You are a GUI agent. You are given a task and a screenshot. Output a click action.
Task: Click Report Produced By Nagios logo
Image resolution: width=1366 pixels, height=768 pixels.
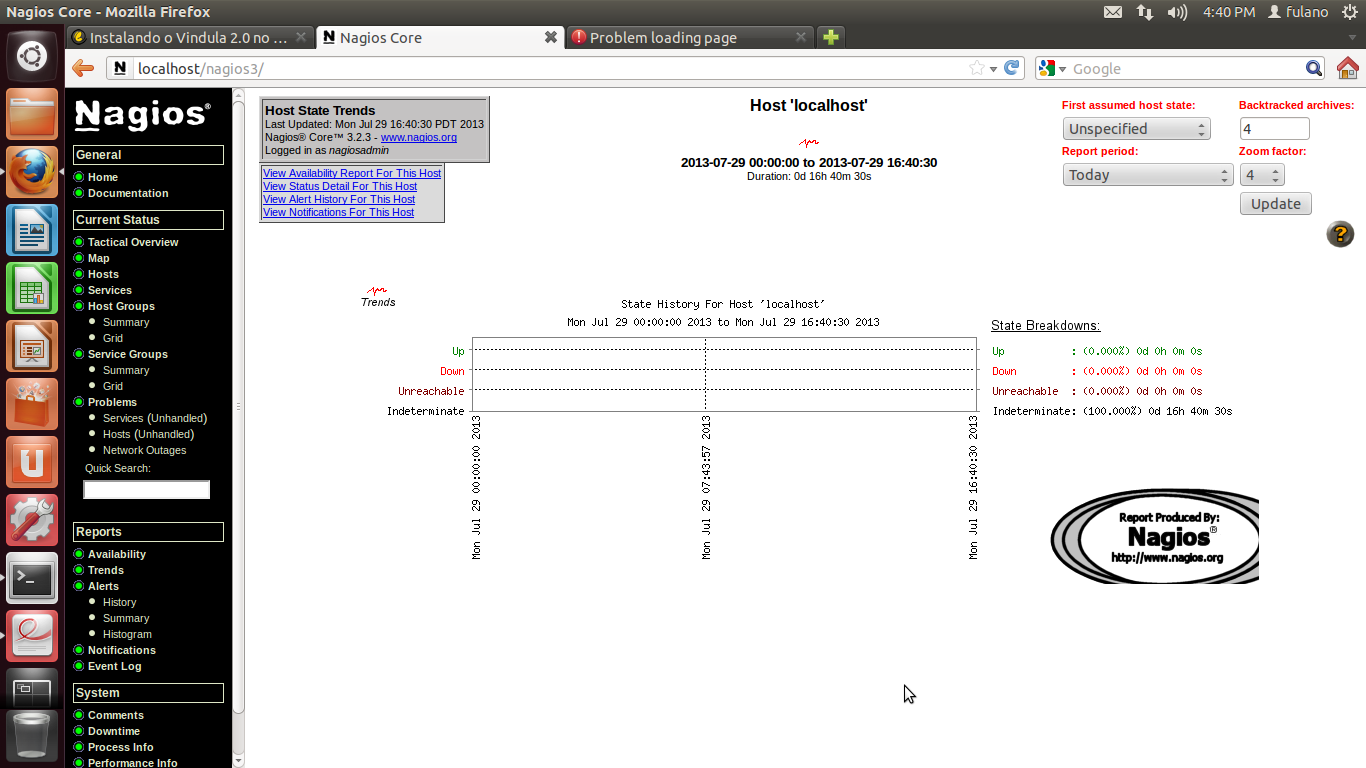coord(1155,535)
